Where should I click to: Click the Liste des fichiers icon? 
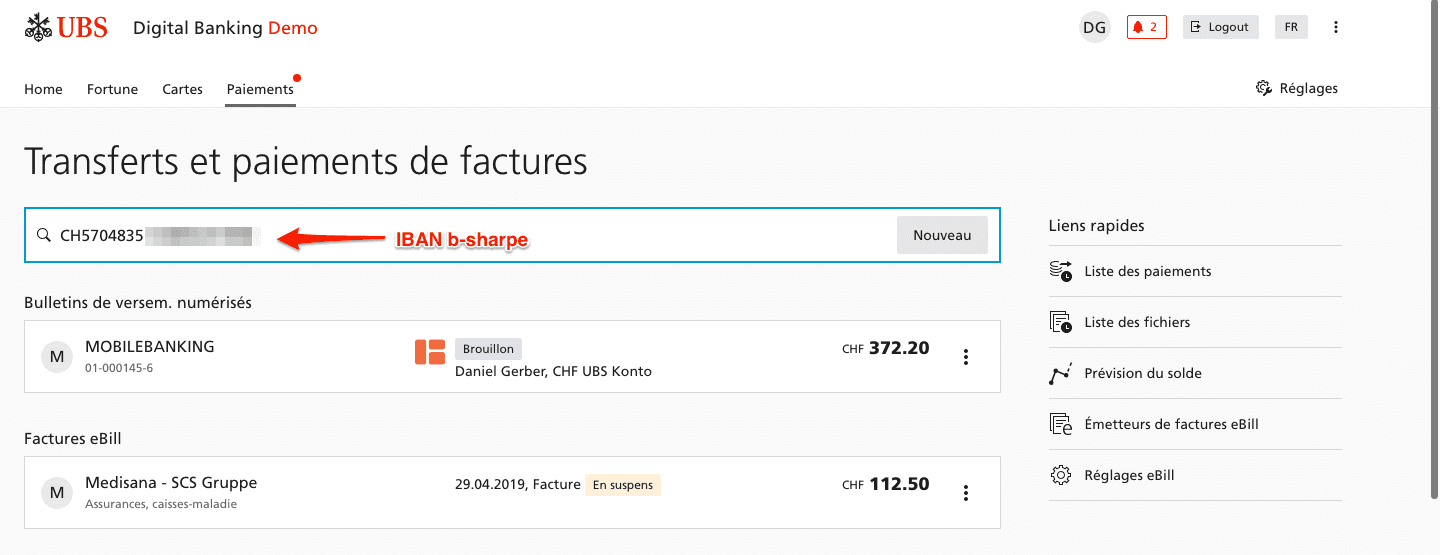tap(1061, 322)
